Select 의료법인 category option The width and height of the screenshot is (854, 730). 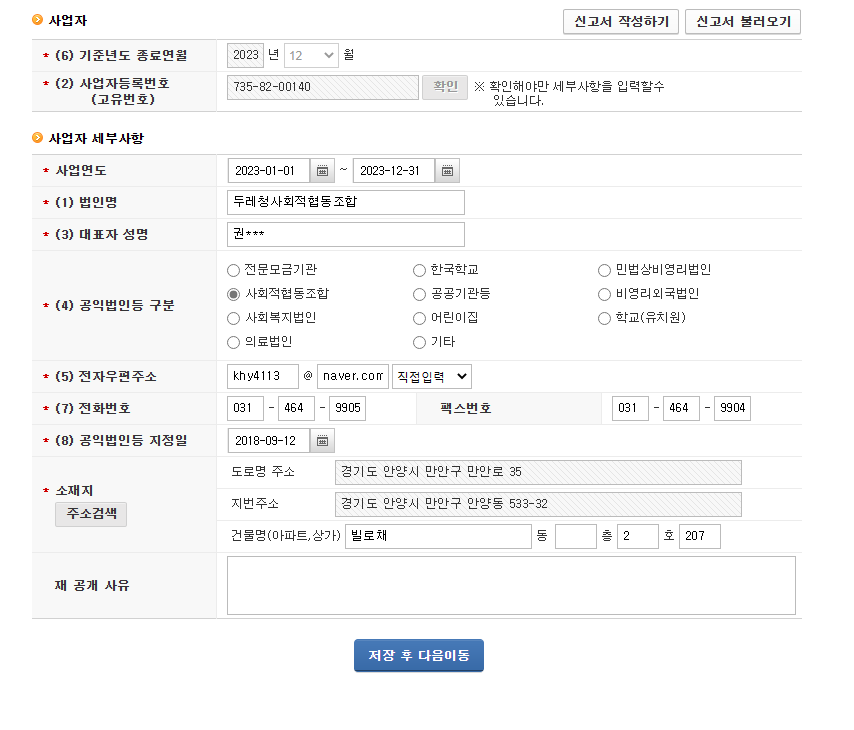[234, 342]
